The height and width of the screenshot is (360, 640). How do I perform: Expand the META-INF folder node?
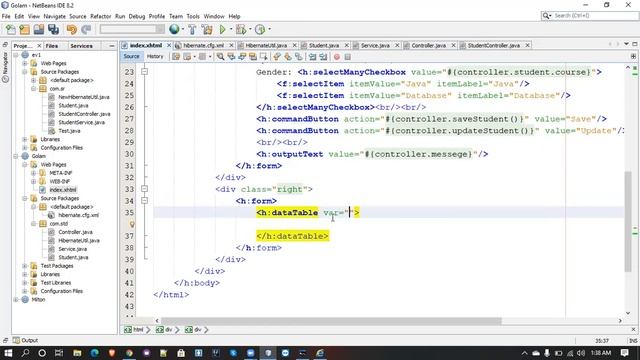(33, 173)
